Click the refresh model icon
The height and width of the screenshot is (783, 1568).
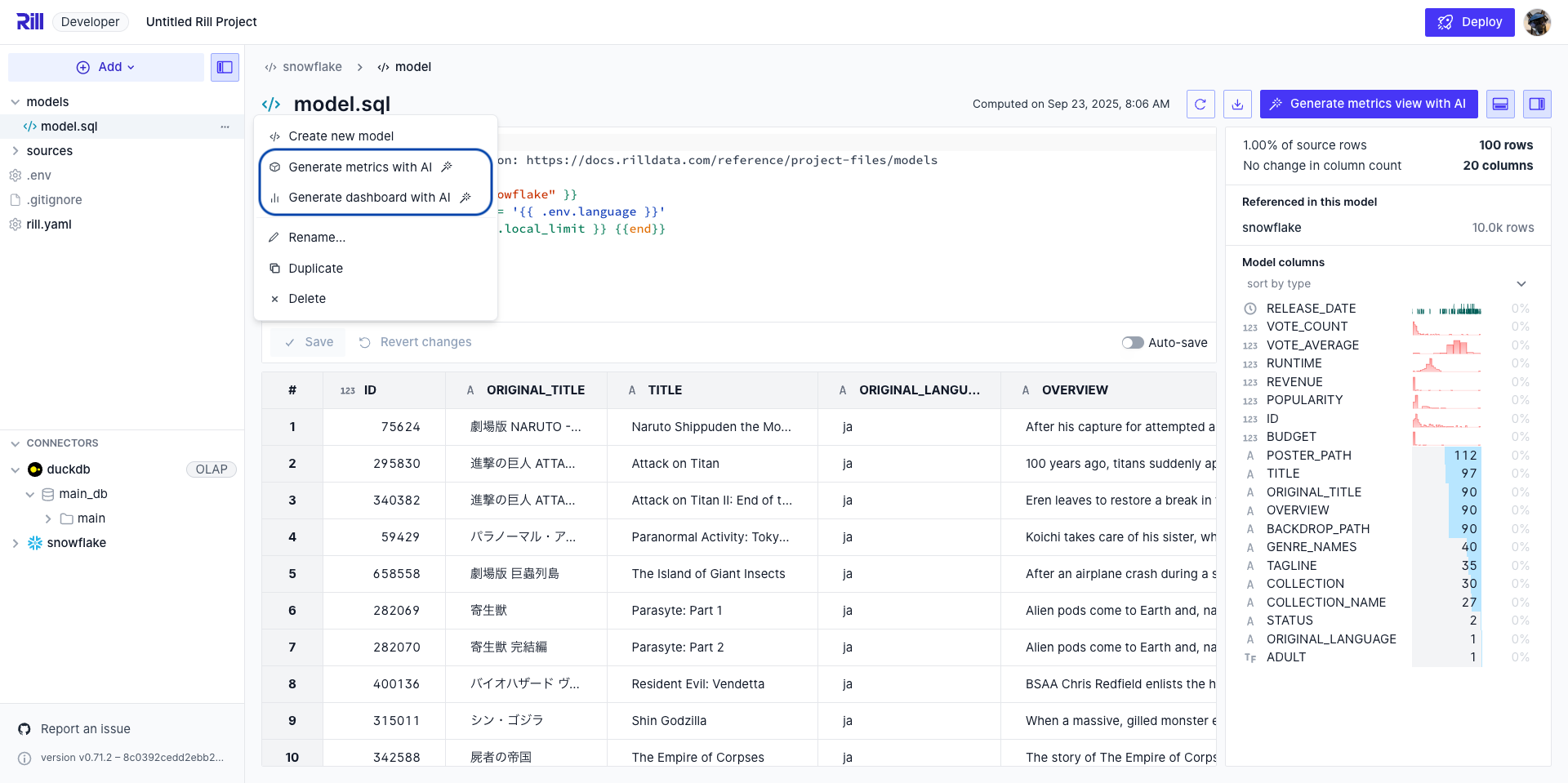click(x=1200, y=104)
